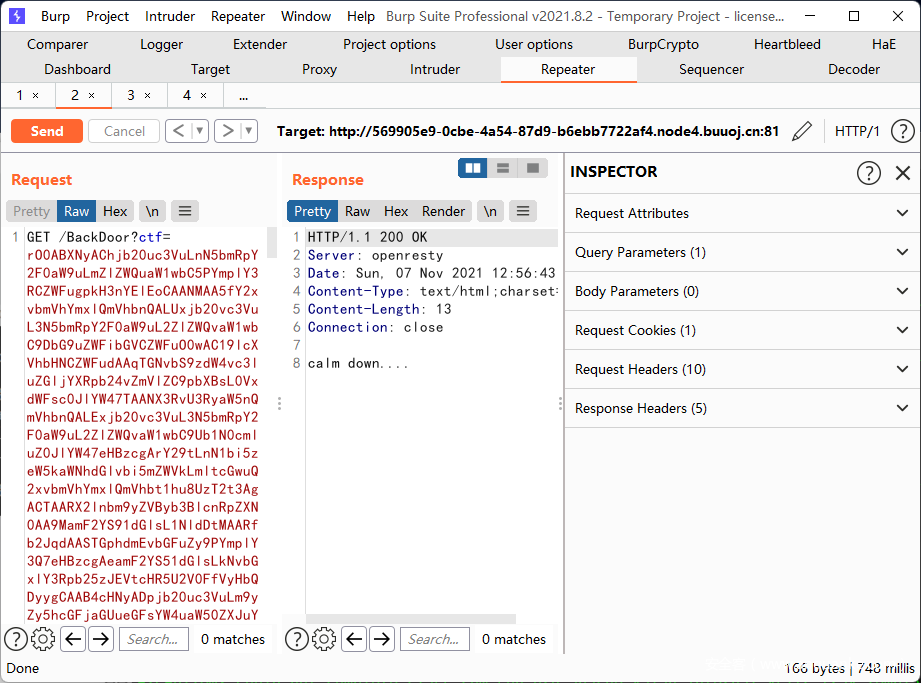Image resolution: width=921 pixels, height=683 pixels.
Task: Expand Query Parameters (1) section
Action: click(x=742, y=253)
